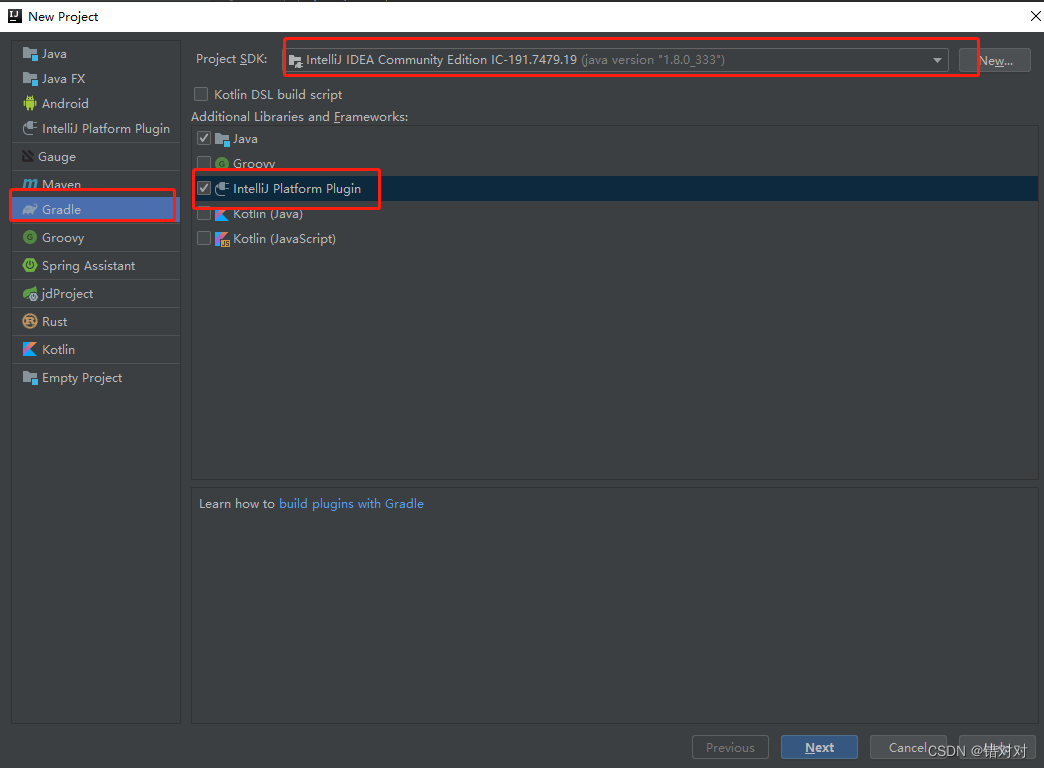Check the Groovy framework checkbox

(204, 163)
